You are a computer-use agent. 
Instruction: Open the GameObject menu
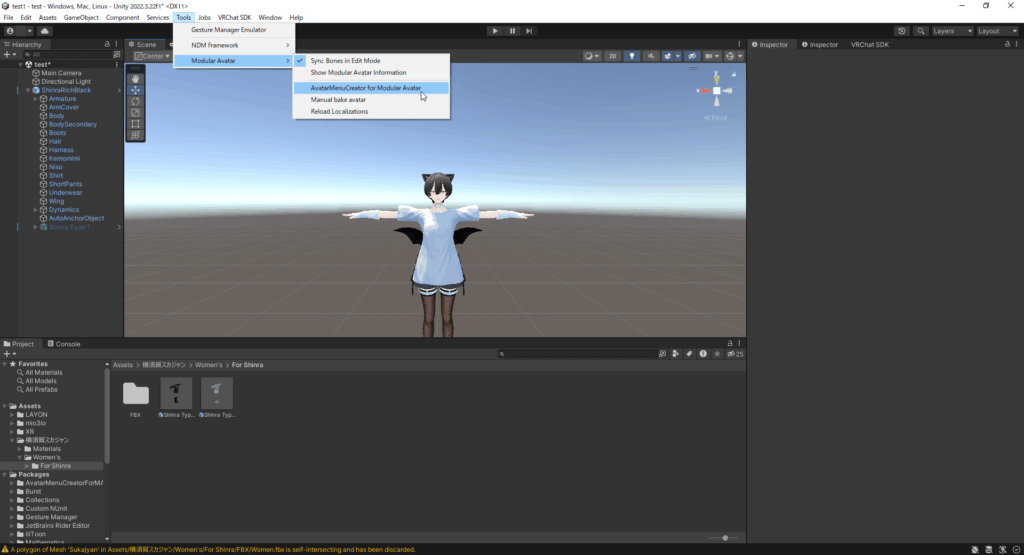(81, 18)
